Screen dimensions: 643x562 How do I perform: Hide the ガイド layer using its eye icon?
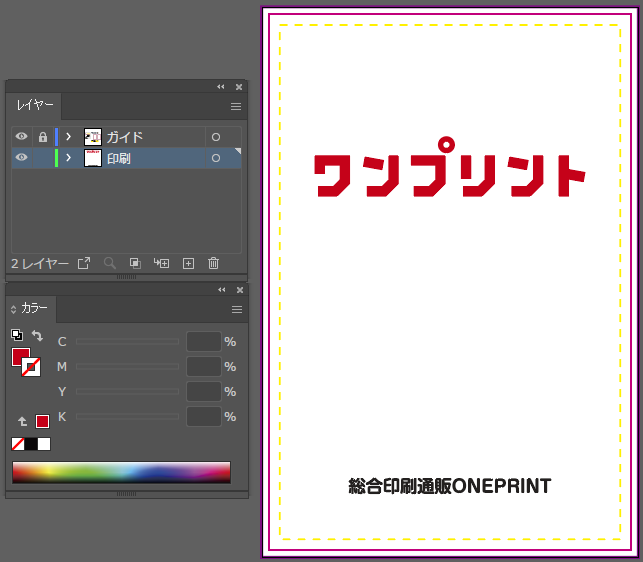point(21,137)
